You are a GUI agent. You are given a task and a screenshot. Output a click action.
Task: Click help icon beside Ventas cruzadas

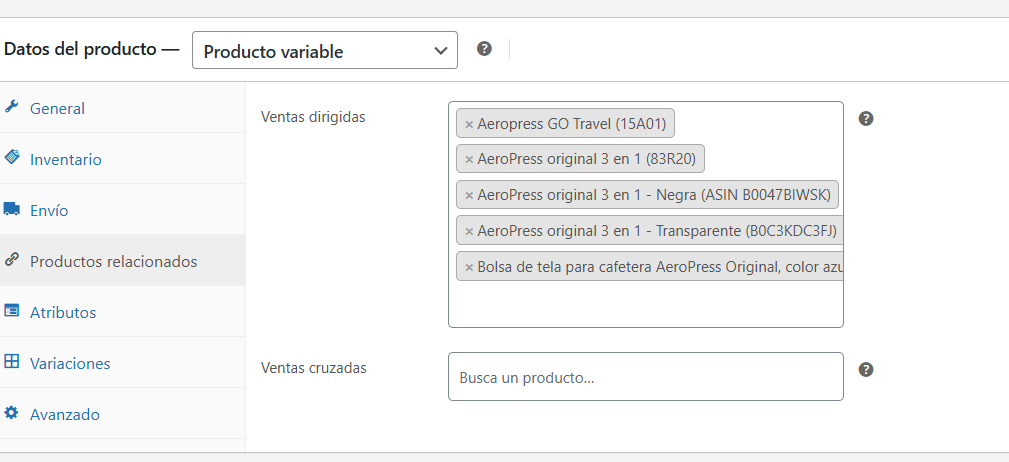pyautogui.click(x=866, y=369)
